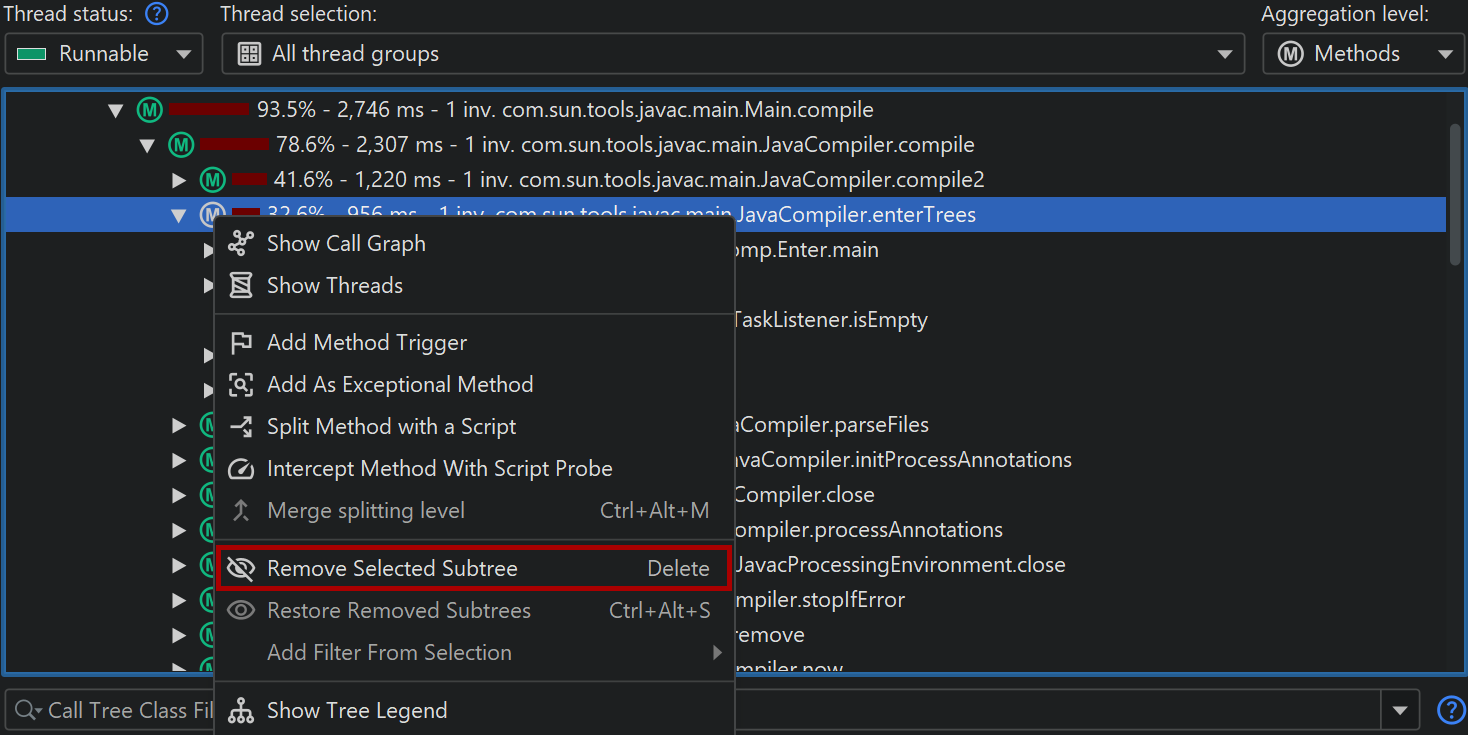This screenshot has width=1468, height=735.
Task: Expand the JavaCompiler.compile2 tree node
Action: pyautogui.click(x=179, y=180)
